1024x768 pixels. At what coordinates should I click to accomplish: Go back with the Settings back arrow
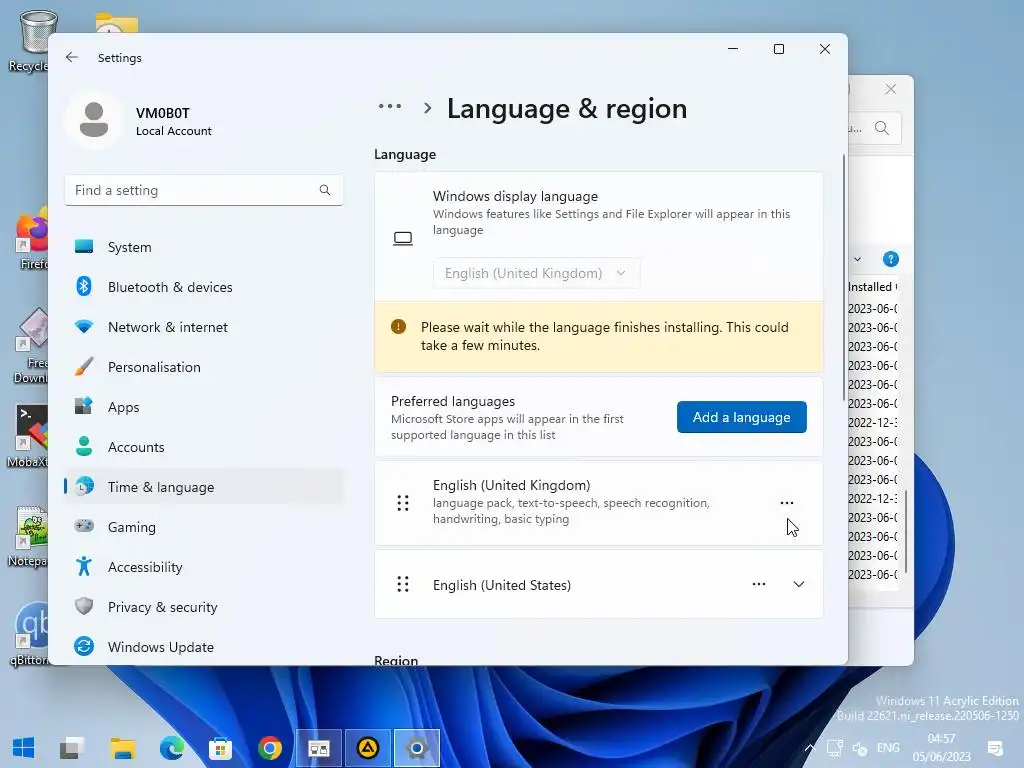(72, 57)
